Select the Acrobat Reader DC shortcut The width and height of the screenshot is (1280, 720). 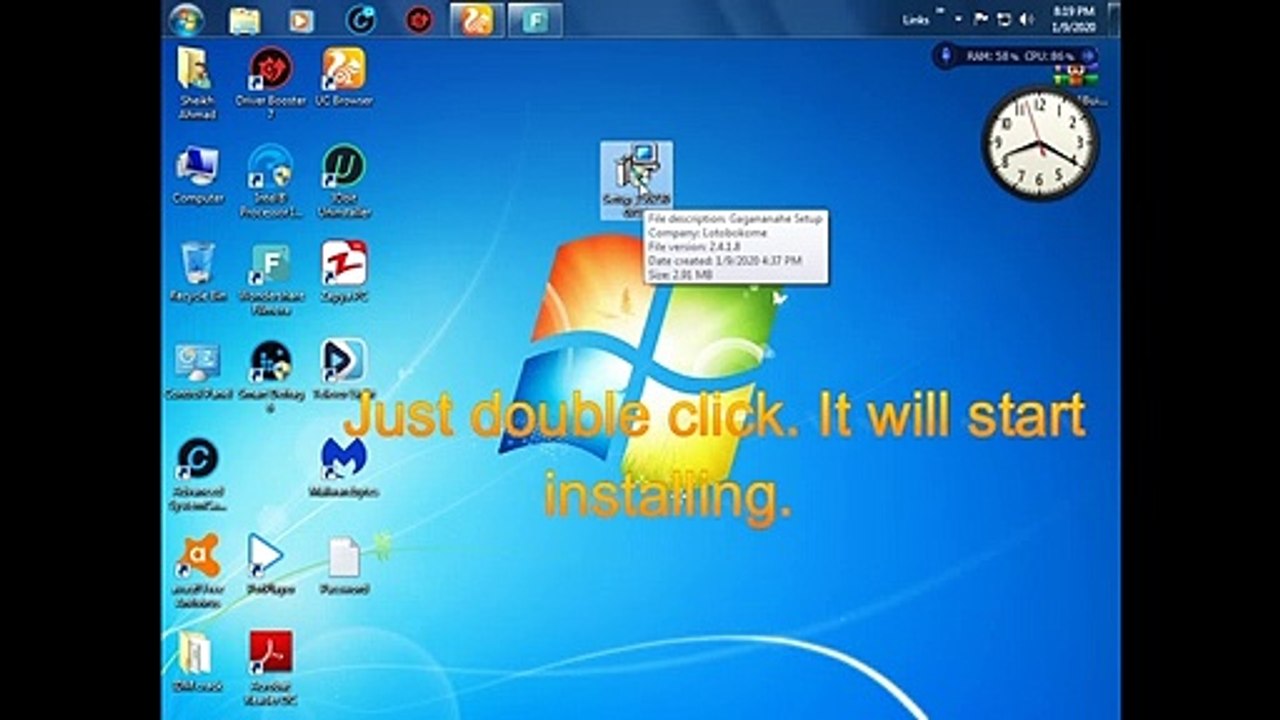pos(270,668)
